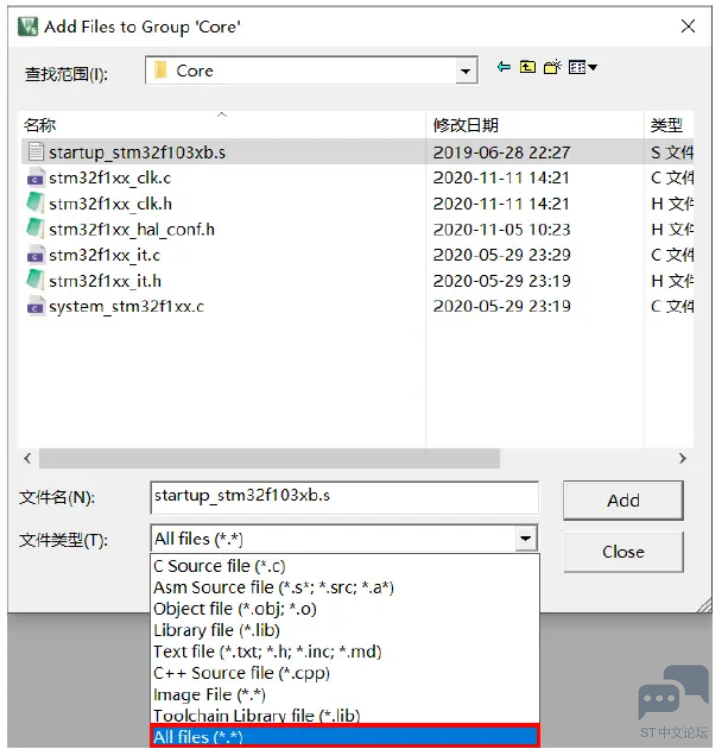
Task: Choose Text file (*.txt; *.h) filter
Action: 345,652
